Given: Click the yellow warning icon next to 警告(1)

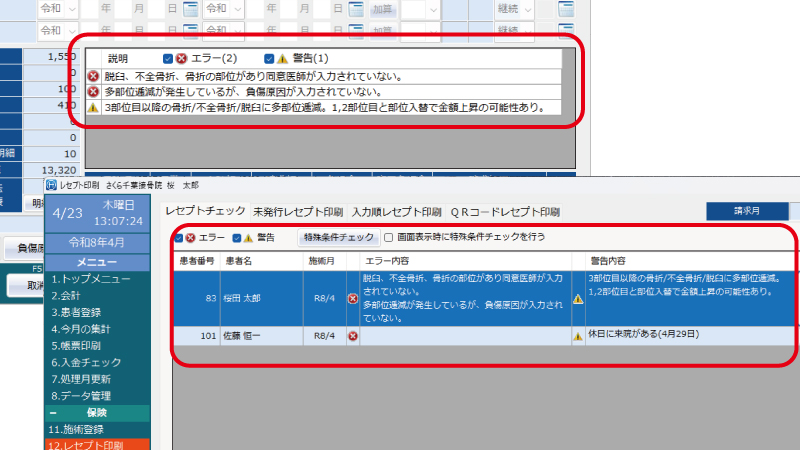Looking at the screenshot, I should point(282,59).
